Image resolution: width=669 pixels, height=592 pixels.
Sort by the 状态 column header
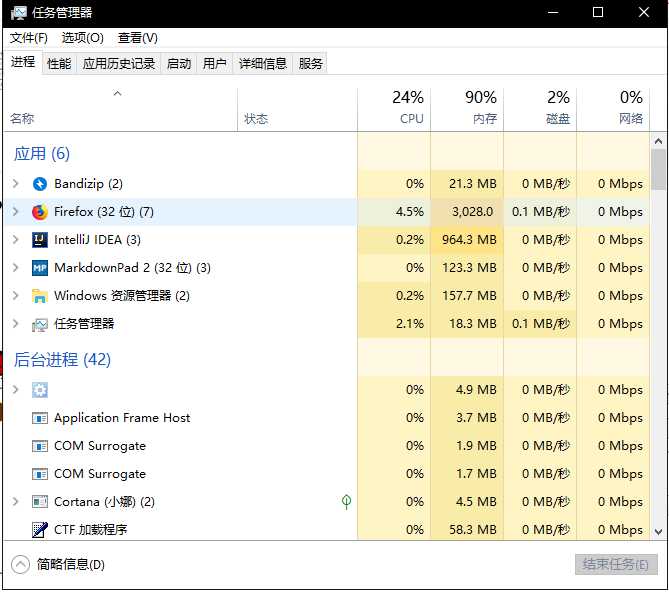[297, 110]
